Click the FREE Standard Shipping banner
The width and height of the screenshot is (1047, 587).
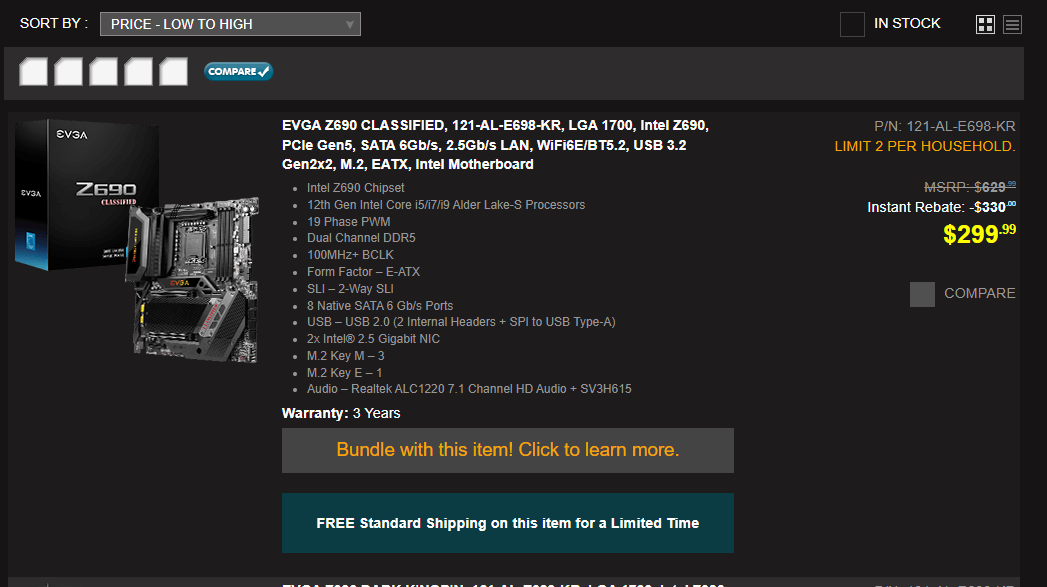point(507,523)
